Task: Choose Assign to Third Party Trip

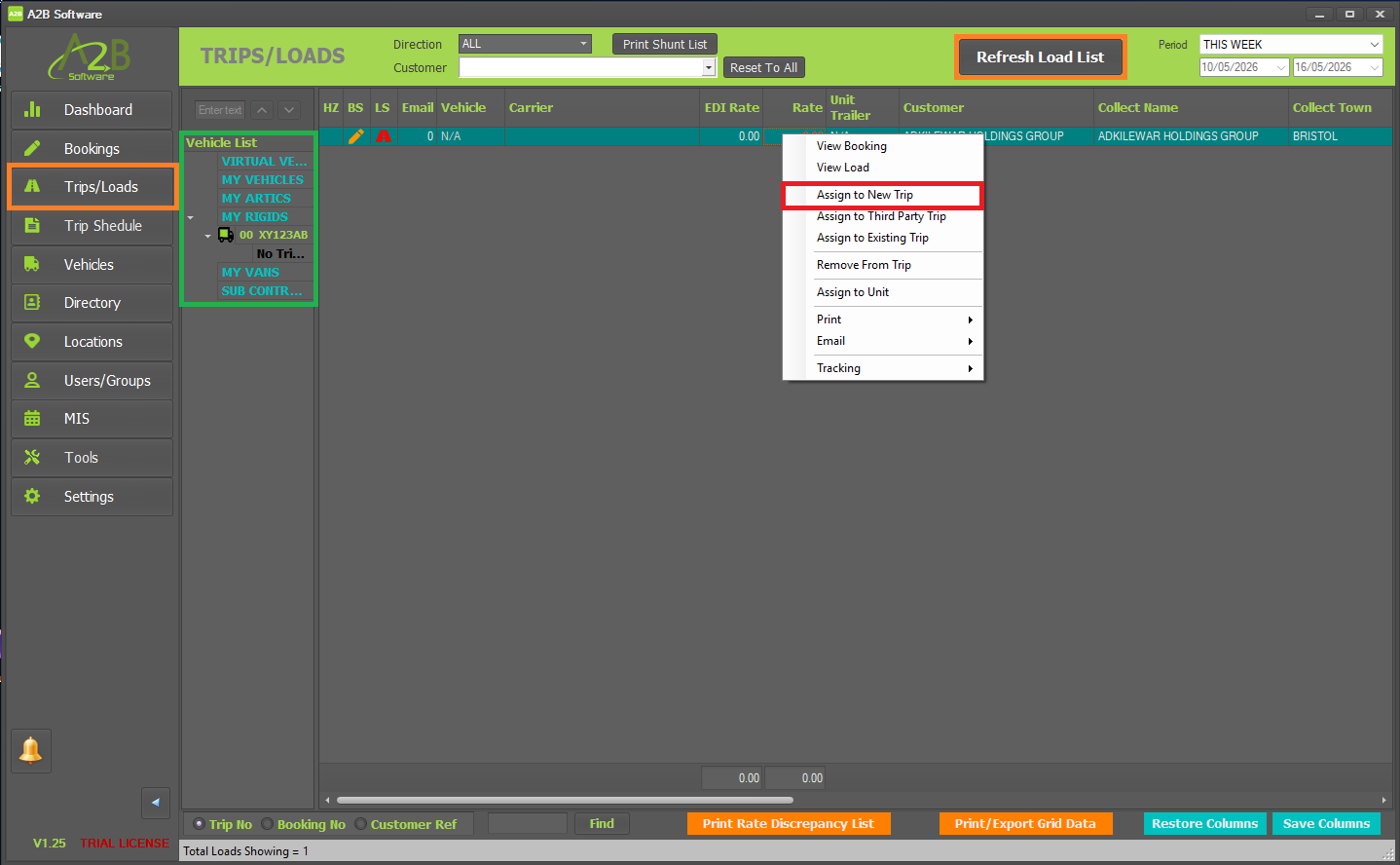Action: 883,216
